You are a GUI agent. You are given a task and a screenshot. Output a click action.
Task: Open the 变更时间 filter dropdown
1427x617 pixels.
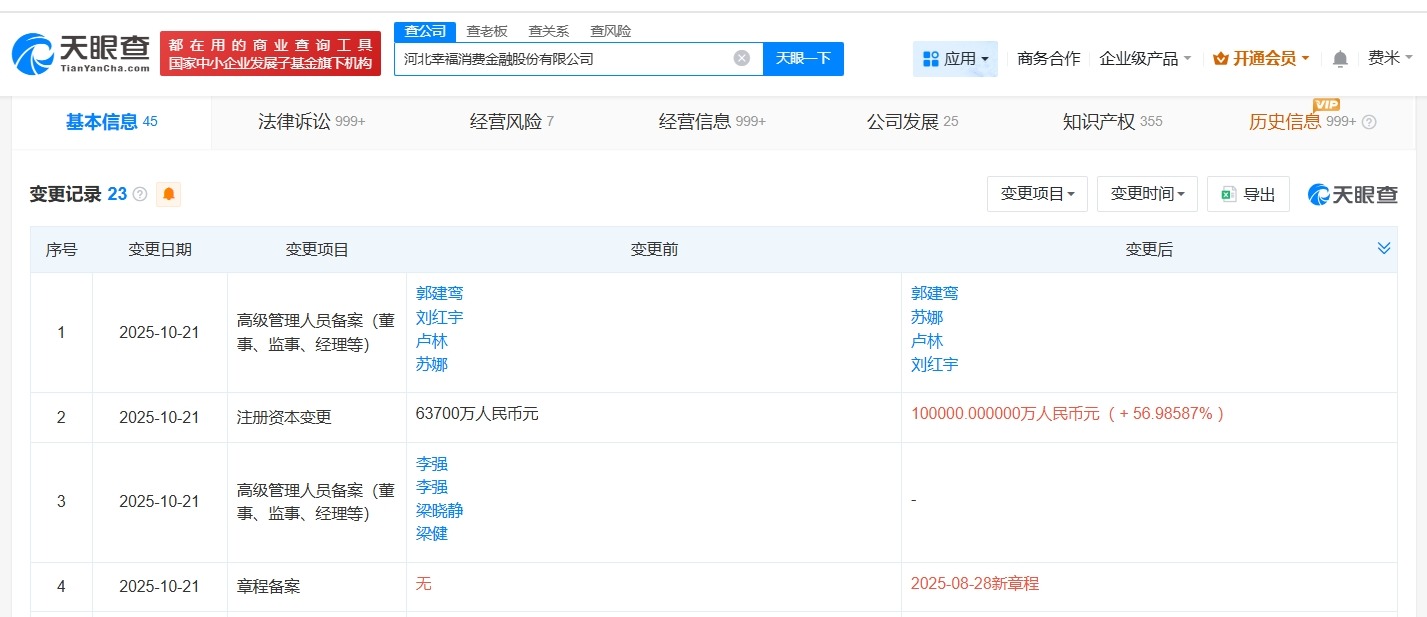pyautogui.click(x=1147, y=194)
